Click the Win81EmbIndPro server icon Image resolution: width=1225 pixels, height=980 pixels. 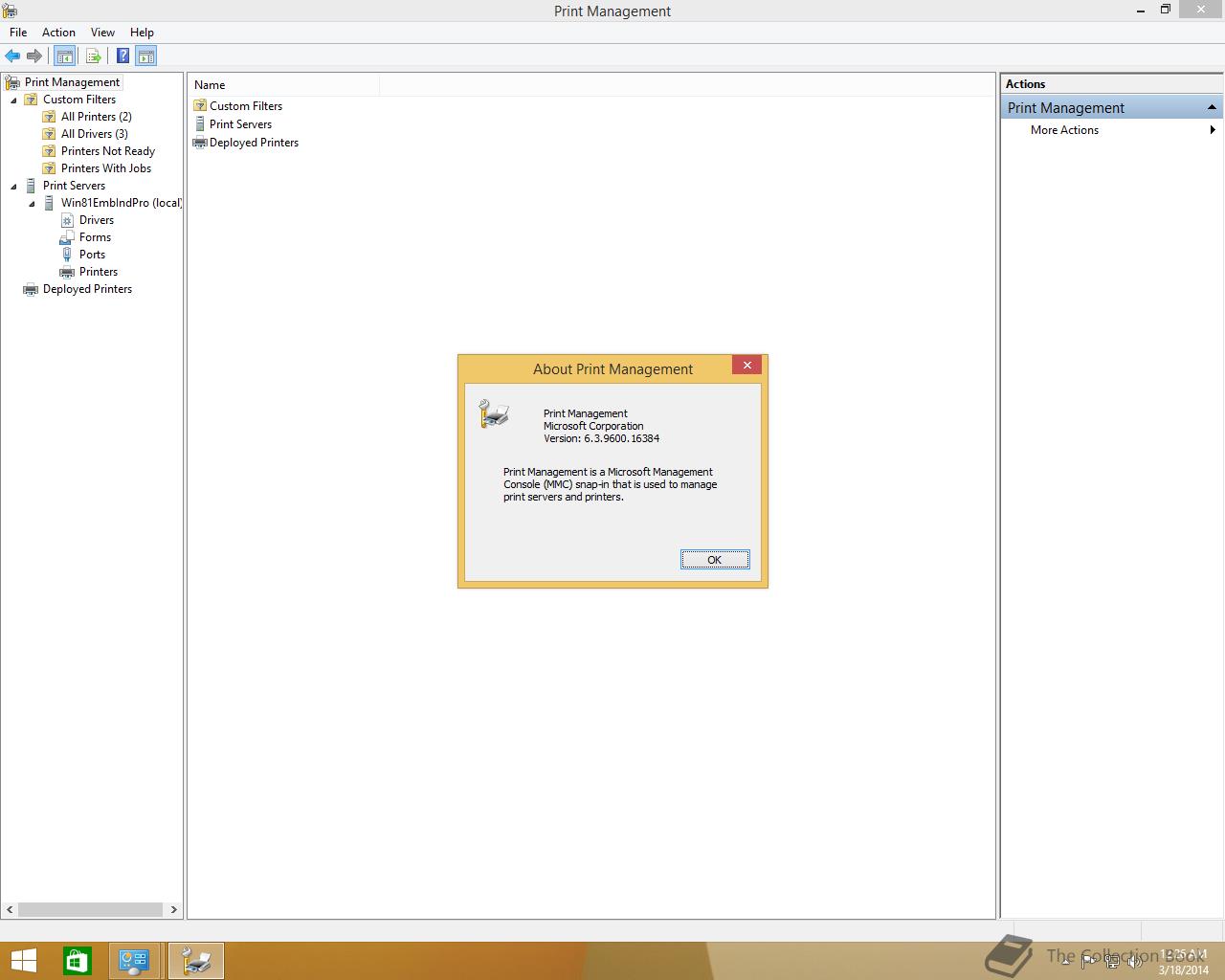[49, 203]
